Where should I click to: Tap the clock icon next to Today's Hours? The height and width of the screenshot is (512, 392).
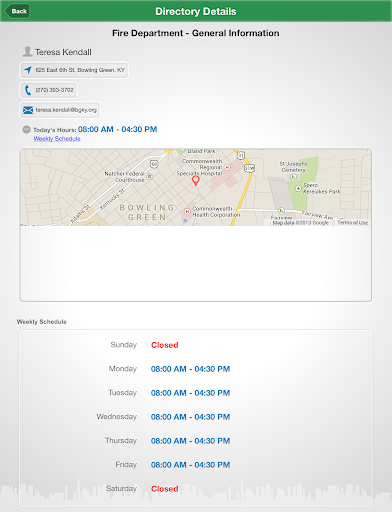(x=26, y=129)
